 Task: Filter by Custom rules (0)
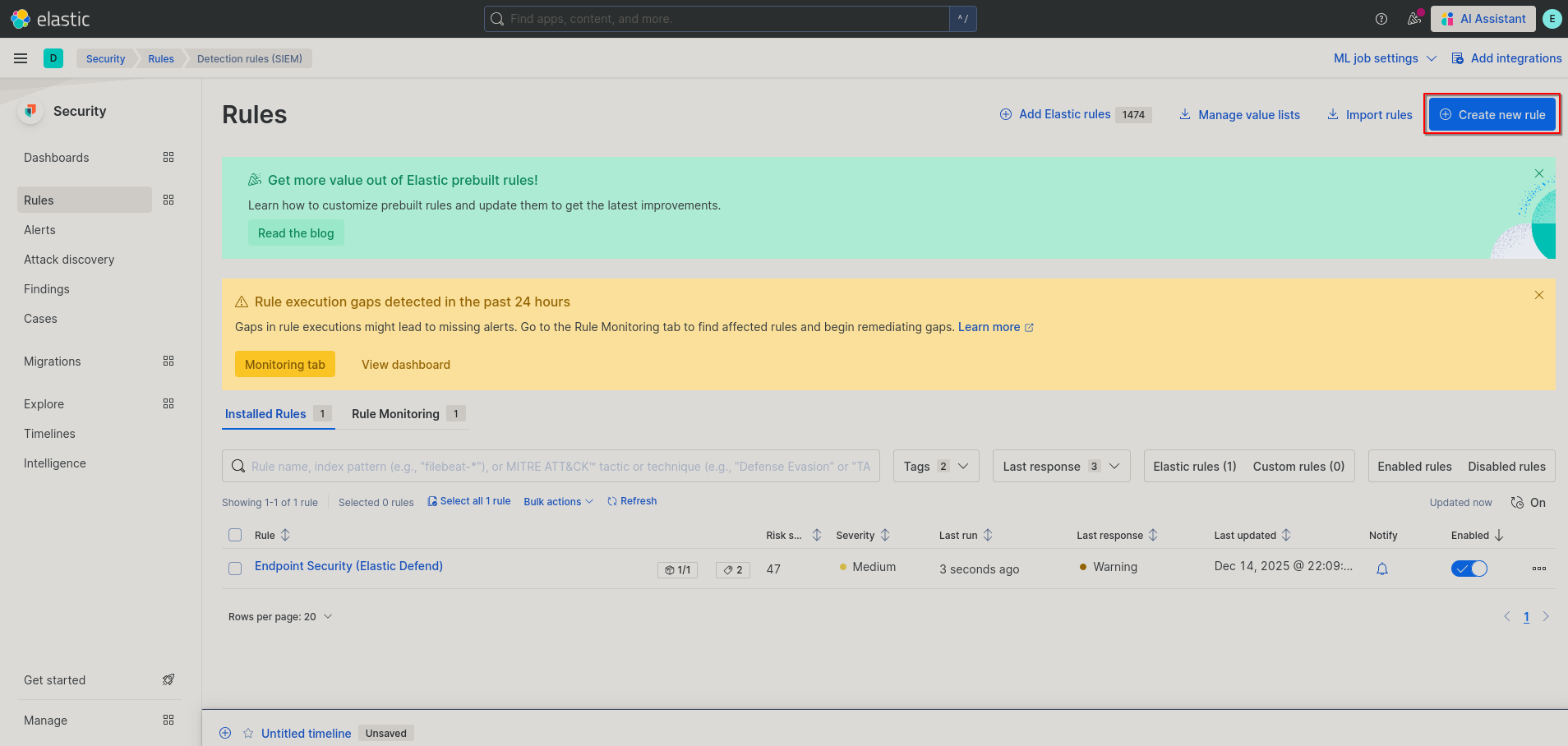point(1298,466)
